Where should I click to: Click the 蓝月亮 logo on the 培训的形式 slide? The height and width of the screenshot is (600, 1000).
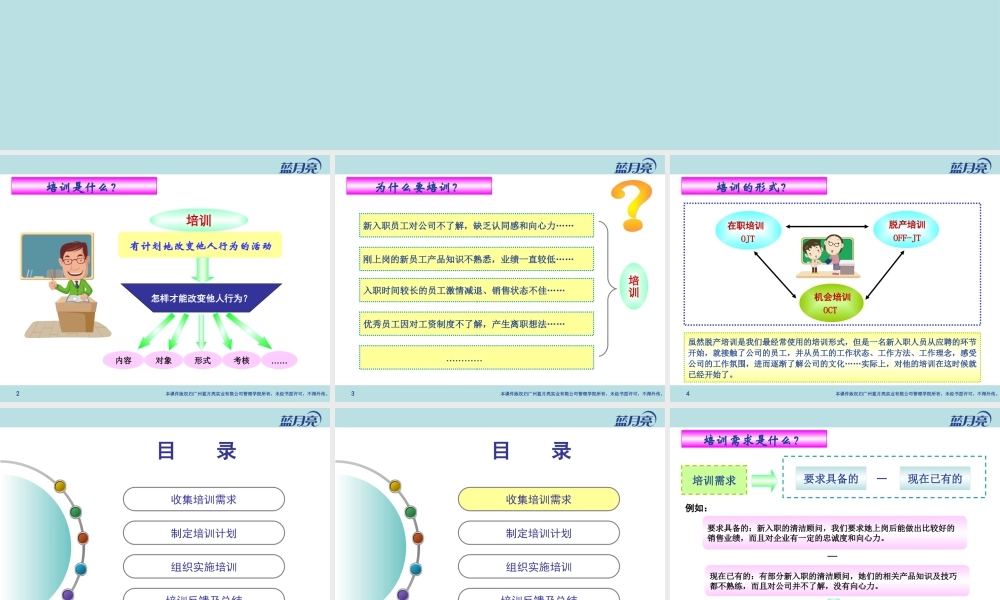tap(970, 166)
